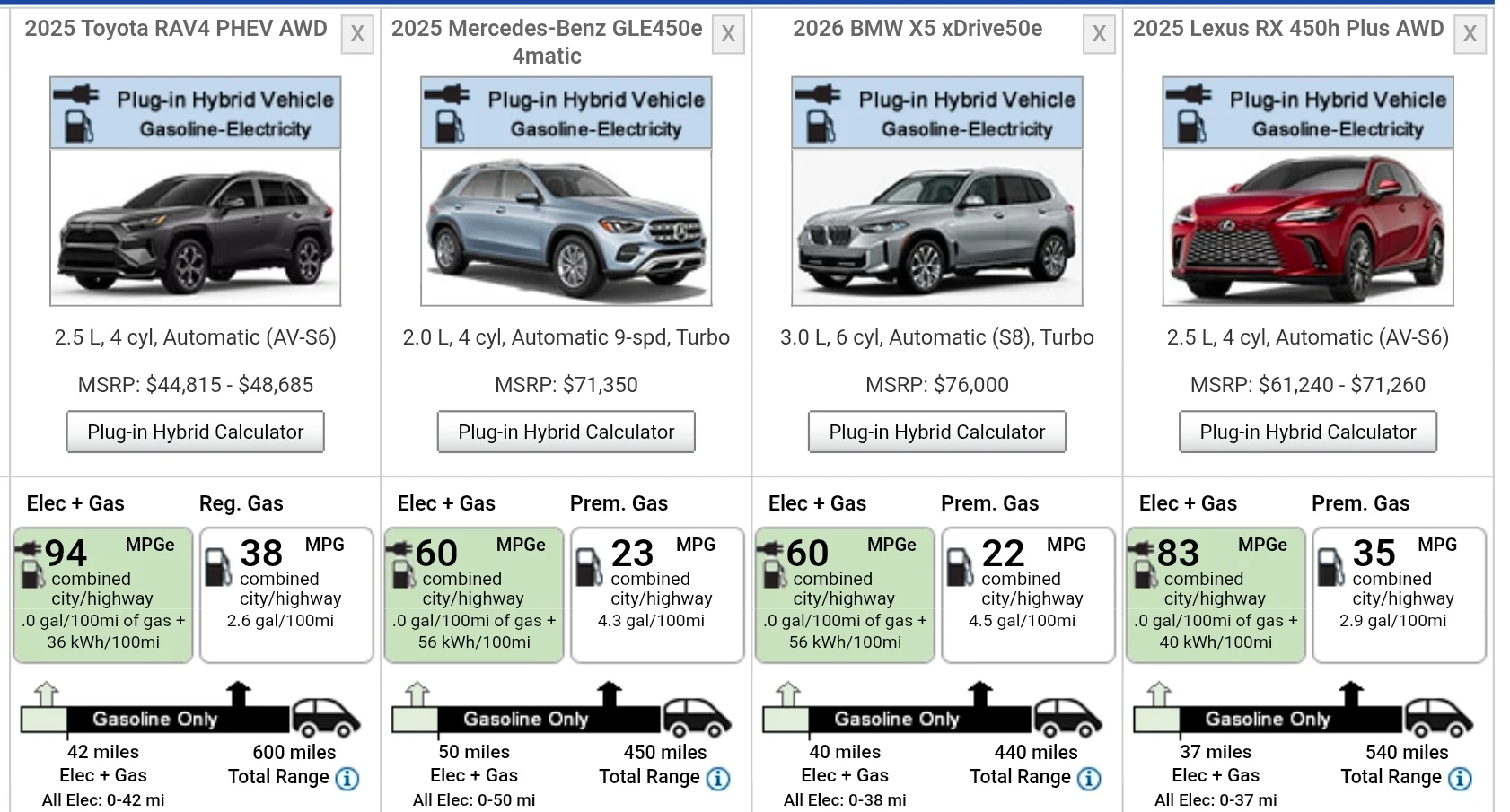
Task: Open Plug-in Hybrid Calculator for Mercedes GLE450e
Action: coord(566,432)
